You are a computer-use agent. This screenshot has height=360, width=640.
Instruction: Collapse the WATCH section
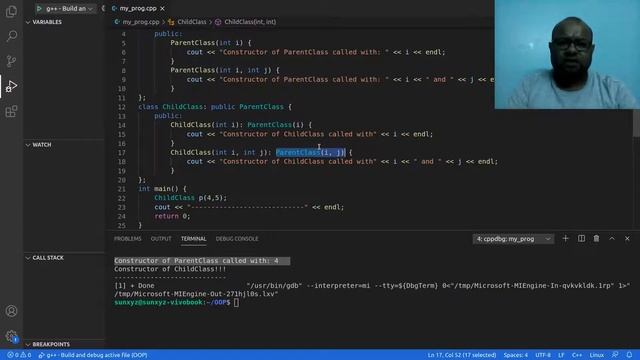42,145
